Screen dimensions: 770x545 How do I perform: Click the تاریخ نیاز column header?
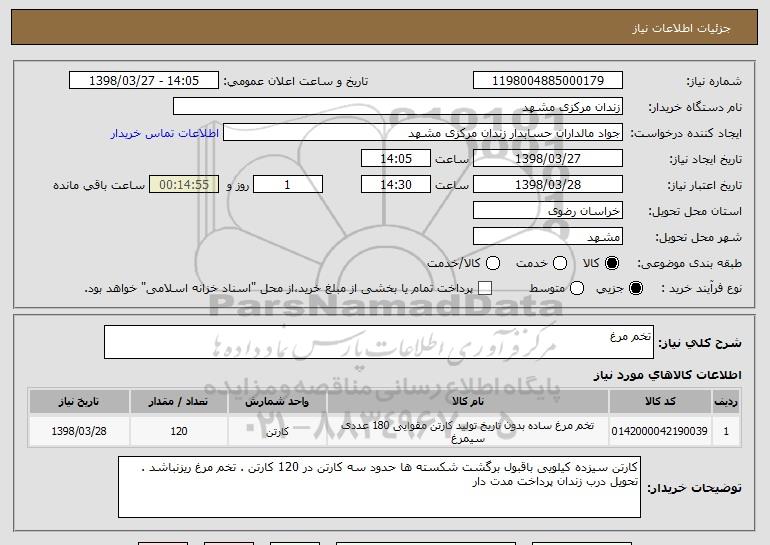(79, 402)
